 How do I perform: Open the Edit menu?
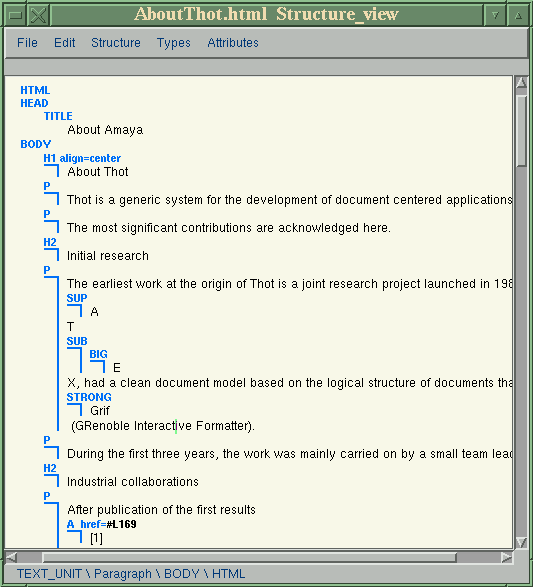point(64,43)
